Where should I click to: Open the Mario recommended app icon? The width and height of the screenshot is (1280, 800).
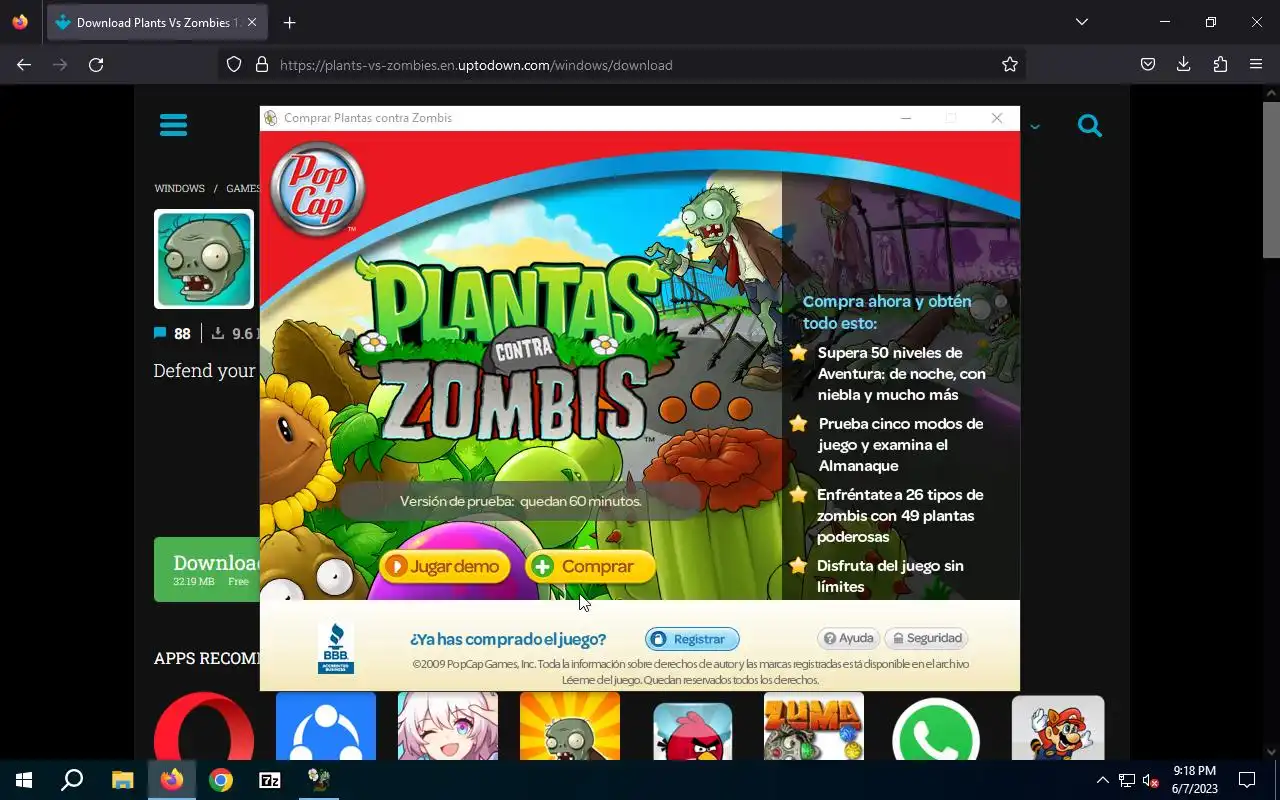coord(1058,729)
